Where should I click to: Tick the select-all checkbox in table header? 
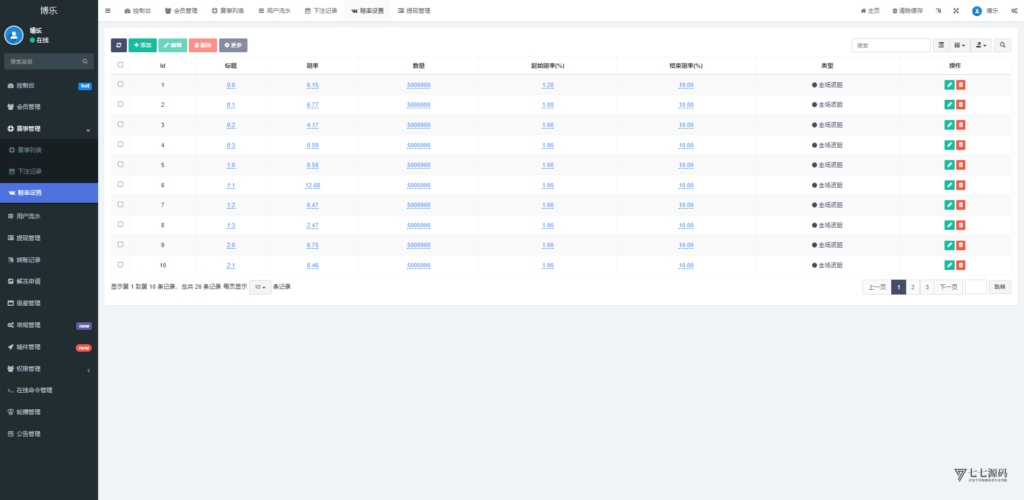(121, 65)
